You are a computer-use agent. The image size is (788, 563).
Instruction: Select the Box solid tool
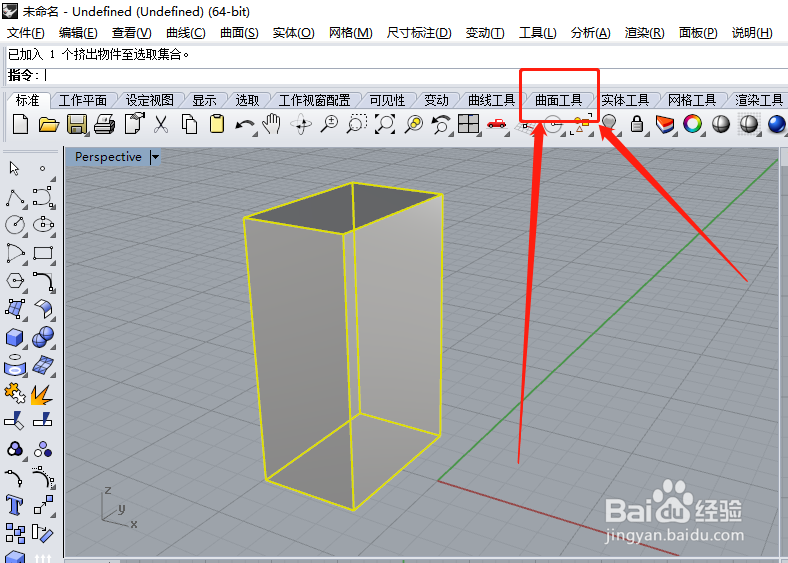(15, 337)
